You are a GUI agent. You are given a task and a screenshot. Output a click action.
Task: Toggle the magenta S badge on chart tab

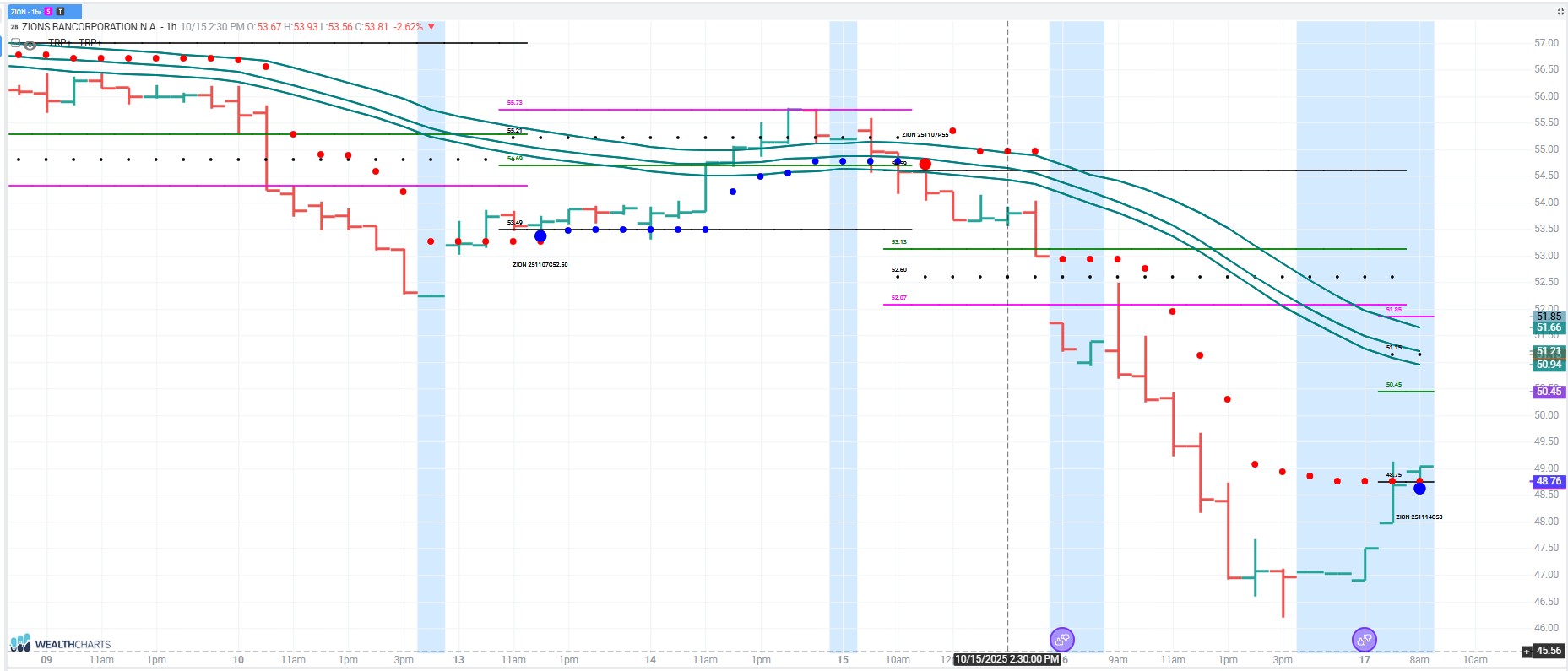[x=49, y=12]
